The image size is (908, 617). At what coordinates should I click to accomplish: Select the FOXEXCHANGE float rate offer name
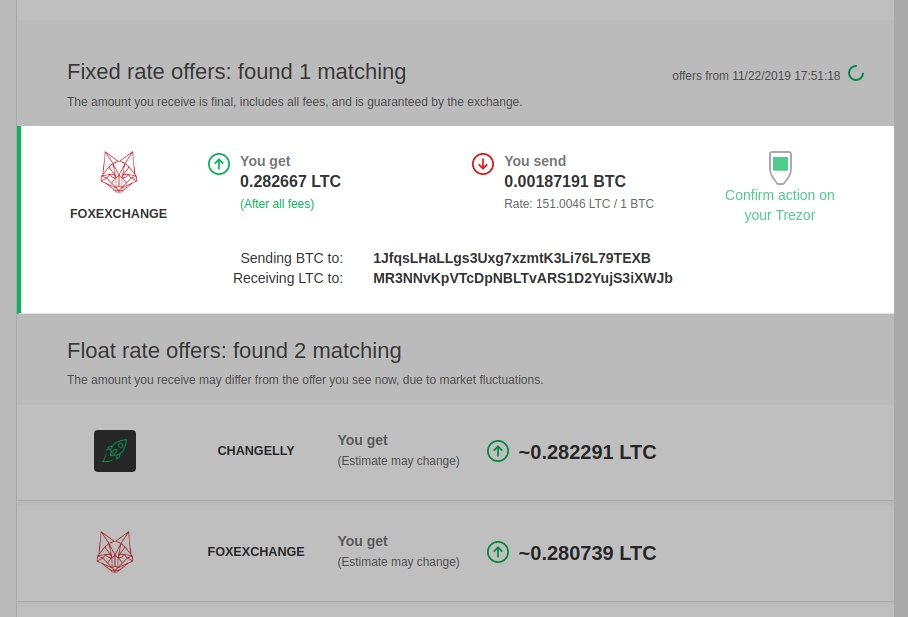pyautogui.click(x=256, y=552)
